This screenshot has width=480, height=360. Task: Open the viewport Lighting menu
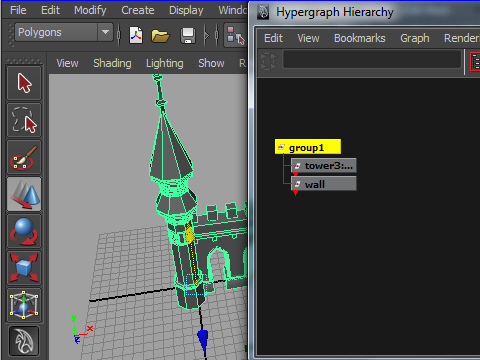[165, 63]
